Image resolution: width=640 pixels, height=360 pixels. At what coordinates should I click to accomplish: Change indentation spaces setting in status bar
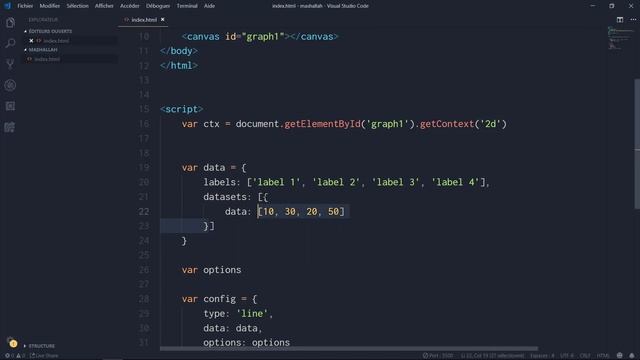pos(542,356)
